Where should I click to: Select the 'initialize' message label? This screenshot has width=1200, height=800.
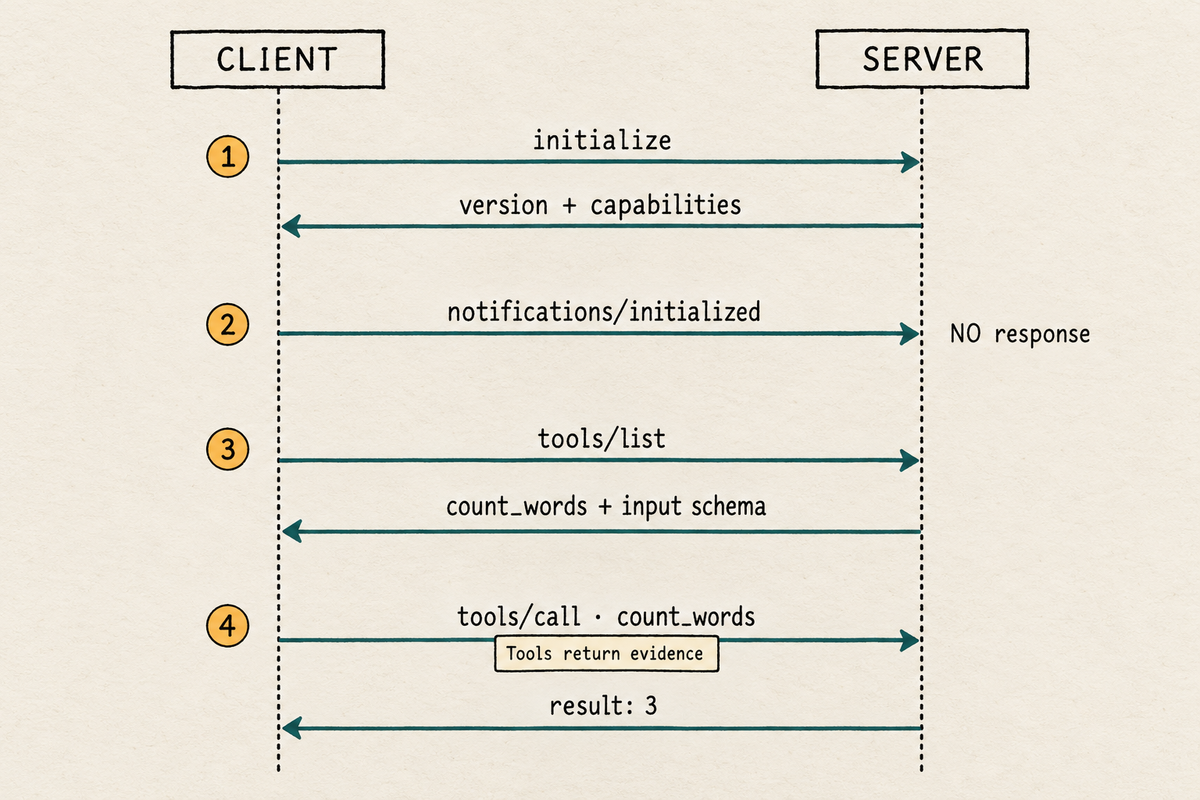(601, 140)
